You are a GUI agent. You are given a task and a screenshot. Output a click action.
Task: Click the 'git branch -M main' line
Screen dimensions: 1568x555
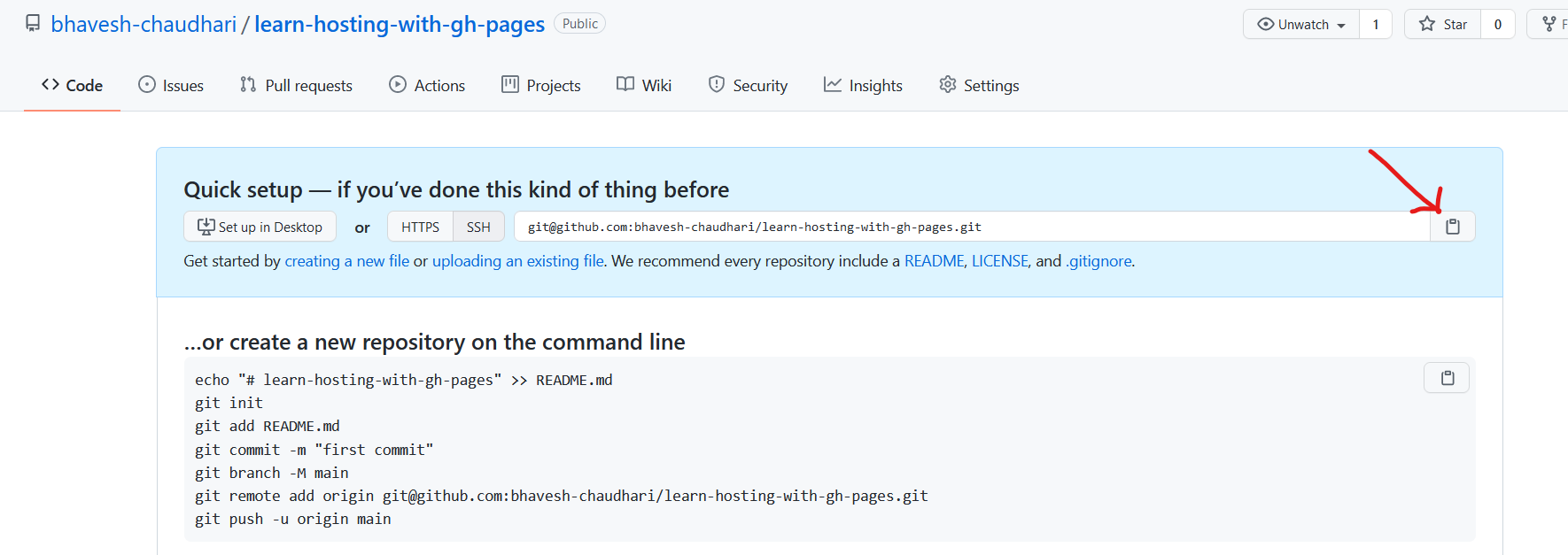coord(272,473)
